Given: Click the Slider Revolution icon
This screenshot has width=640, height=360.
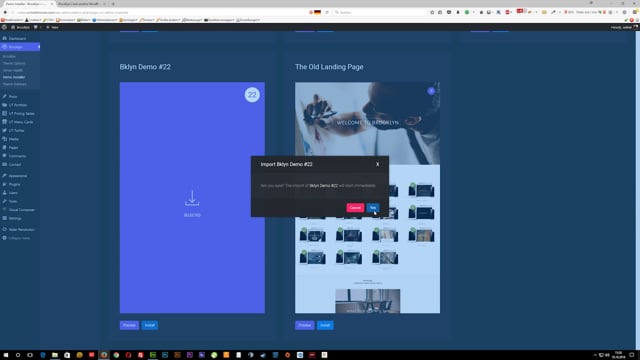Looking at the screenshot, I should pos(4,229).
